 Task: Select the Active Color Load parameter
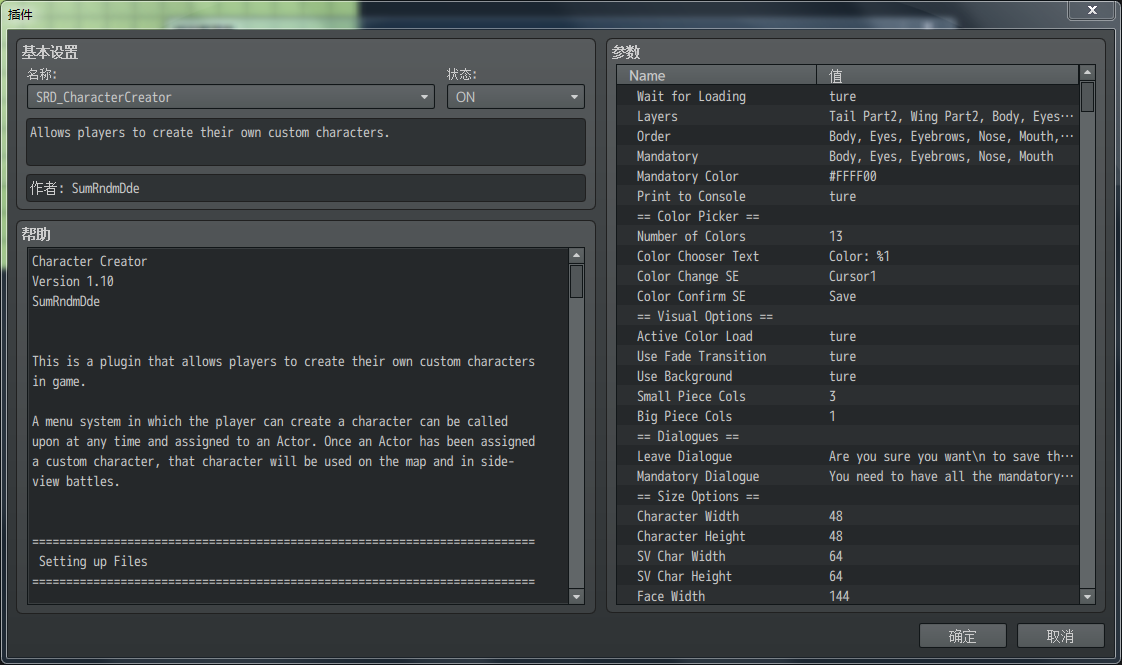[x=848, y=336]
